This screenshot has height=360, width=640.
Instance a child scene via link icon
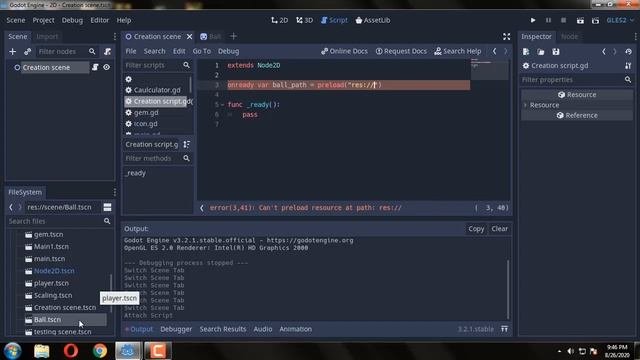[x=27, y=51]
